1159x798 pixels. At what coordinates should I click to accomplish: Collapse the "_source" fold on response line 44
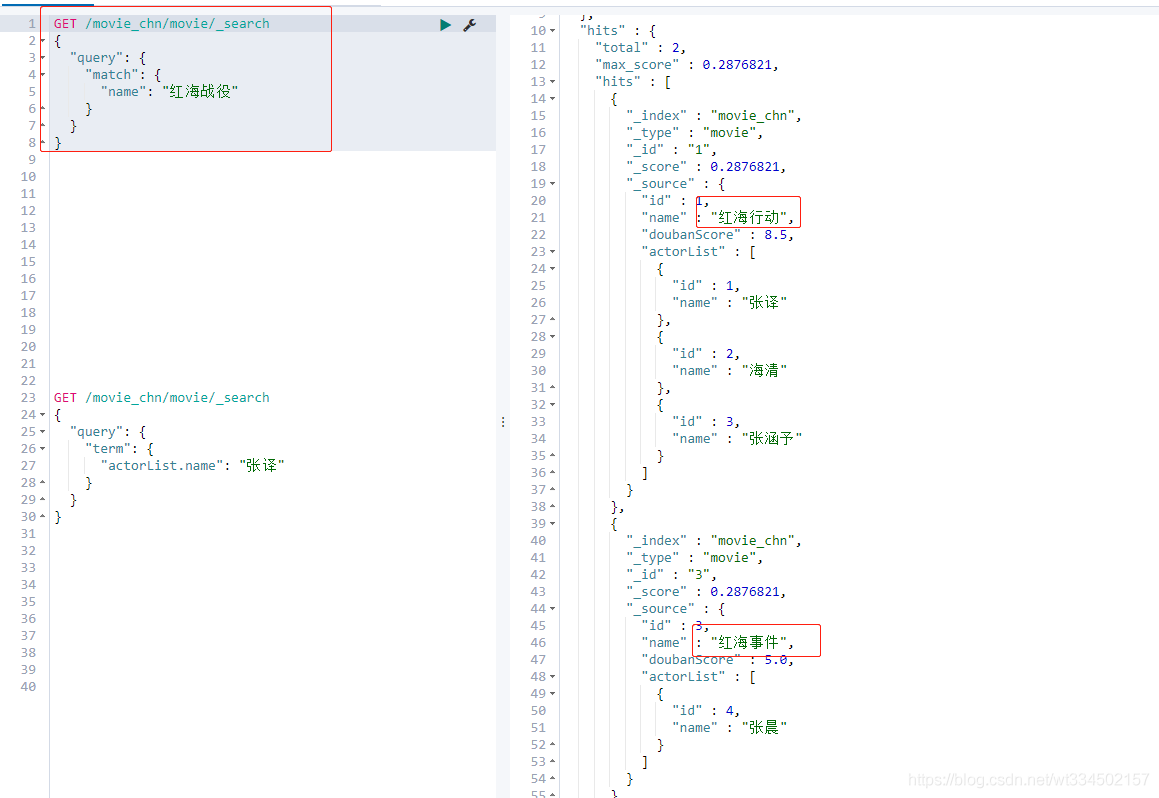coord(552,608)
